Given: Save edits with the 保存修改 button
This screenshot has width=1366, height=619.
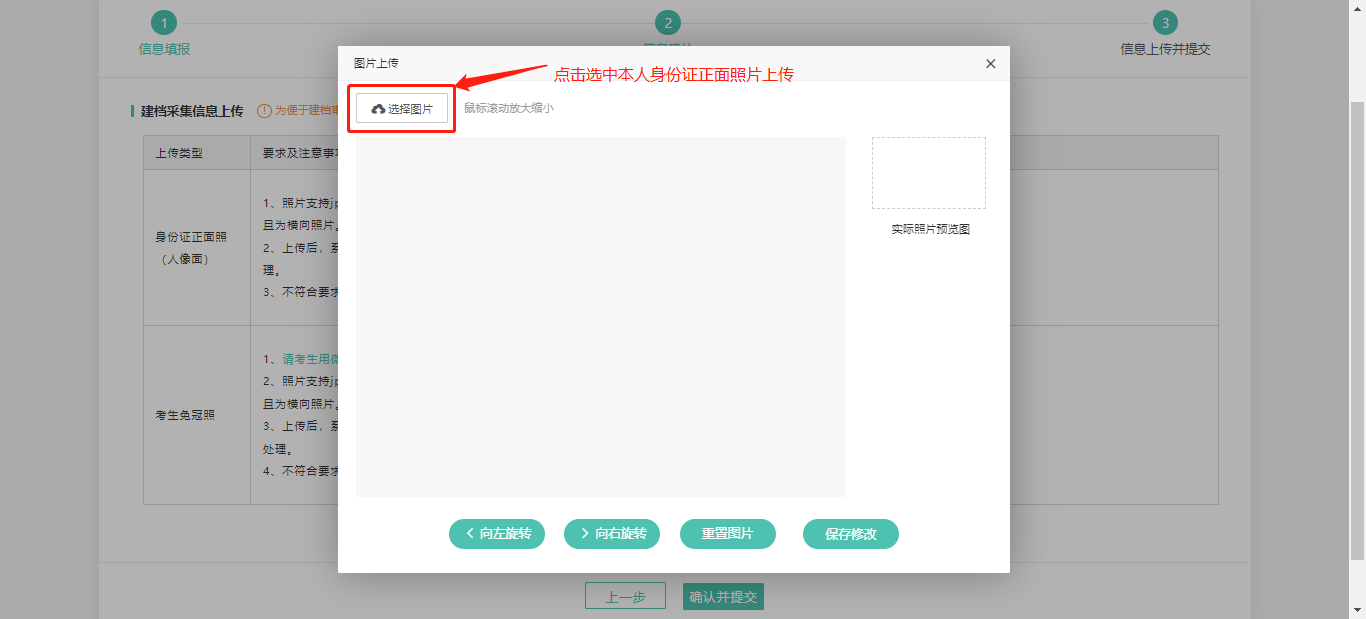Looking at the screenshot, I should 850,534.
